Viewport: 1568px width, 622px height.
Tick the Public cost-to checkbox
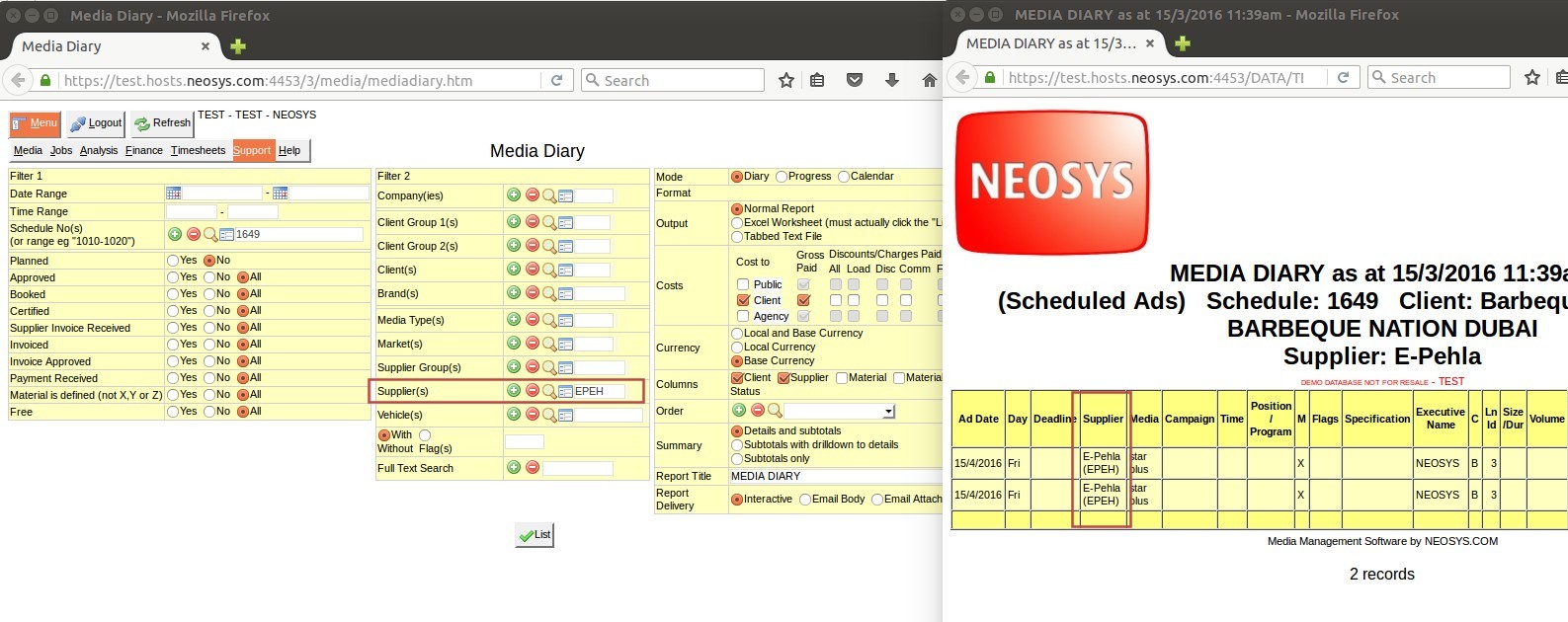tap(743, 284)
